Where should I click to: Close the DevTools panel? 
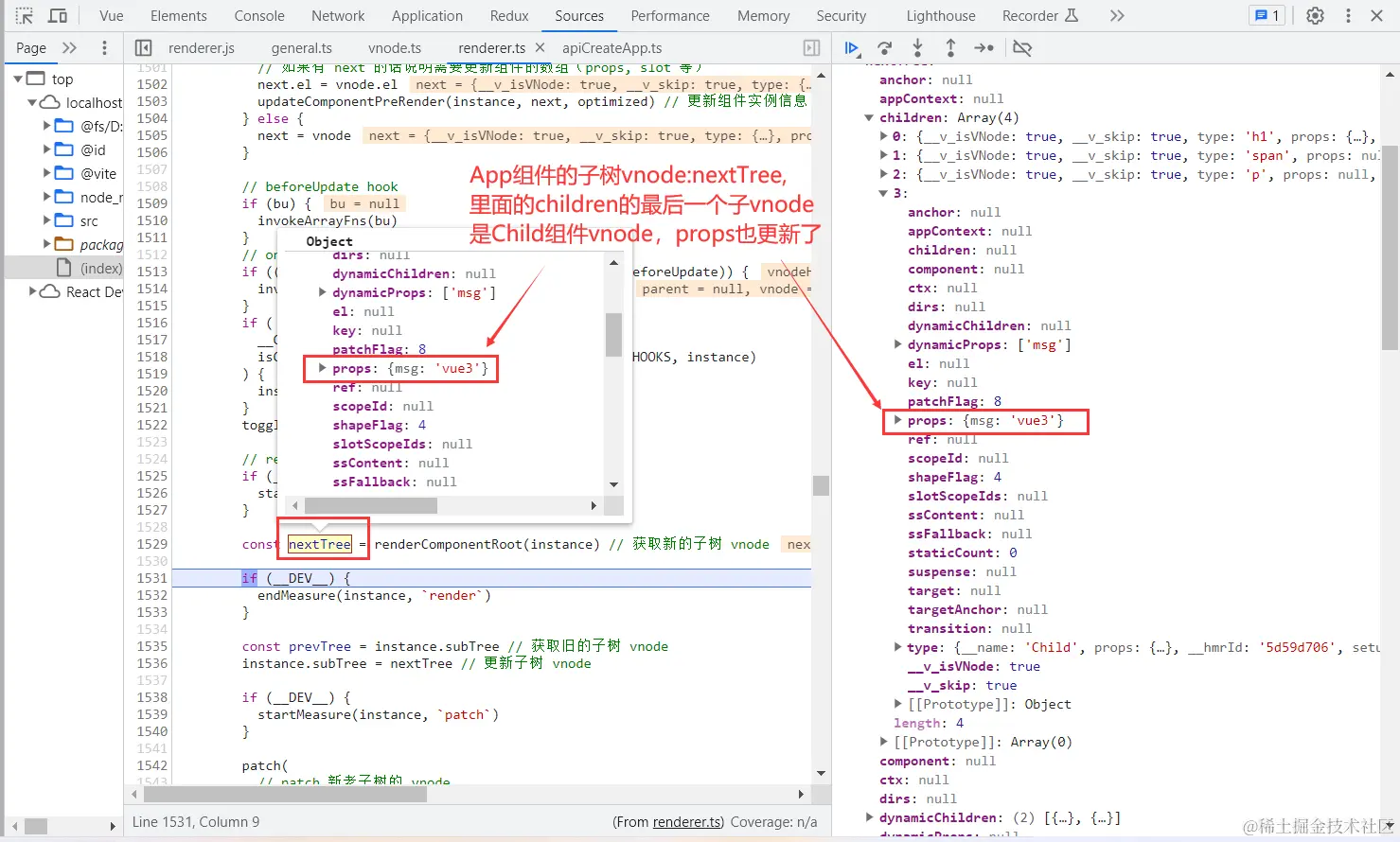coord(1377,16)
